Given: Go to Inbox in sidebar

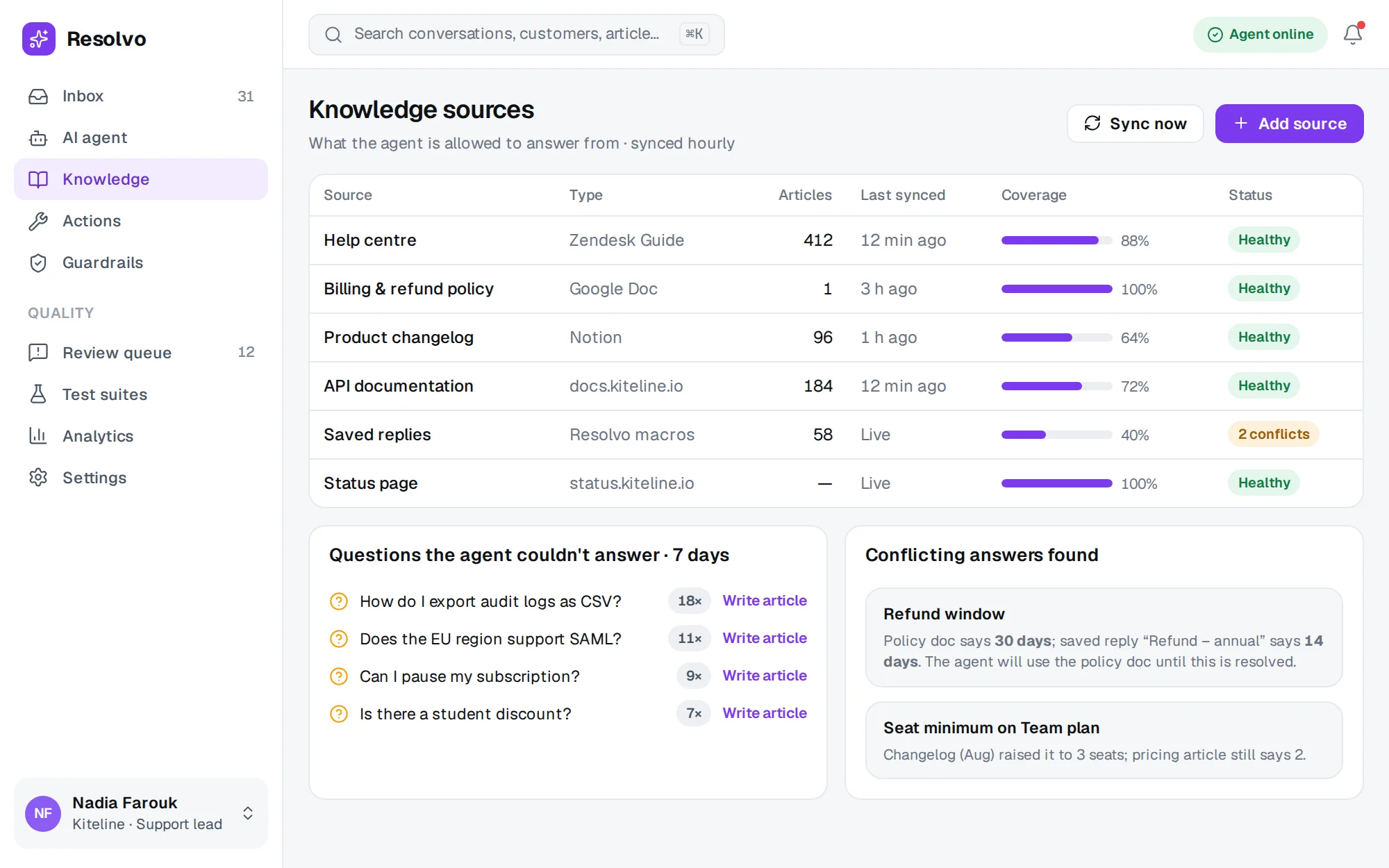Looking at the screenshot, I should click(x=141, y=96).
